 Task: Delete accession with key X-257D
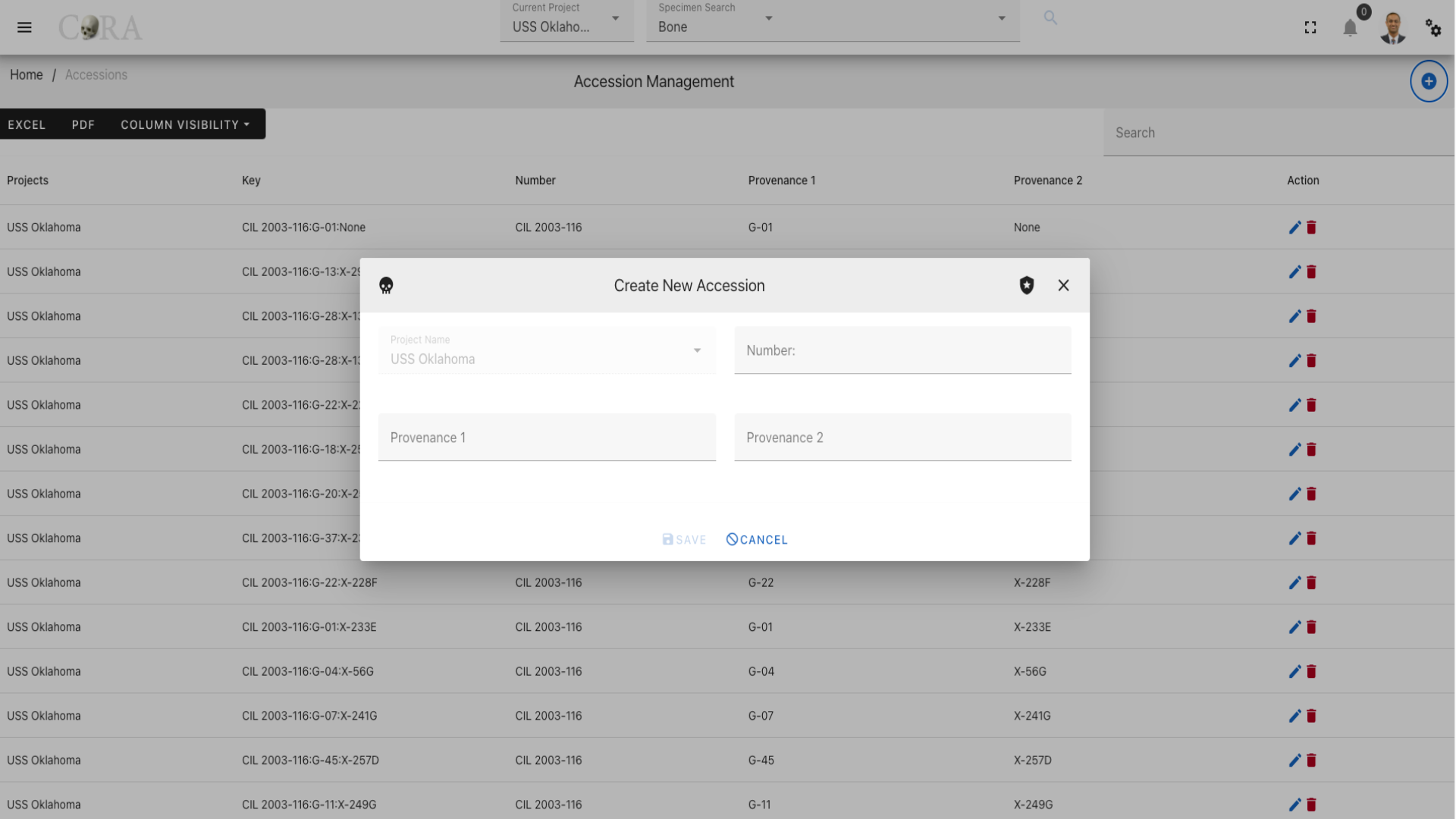click(1311, 760)
